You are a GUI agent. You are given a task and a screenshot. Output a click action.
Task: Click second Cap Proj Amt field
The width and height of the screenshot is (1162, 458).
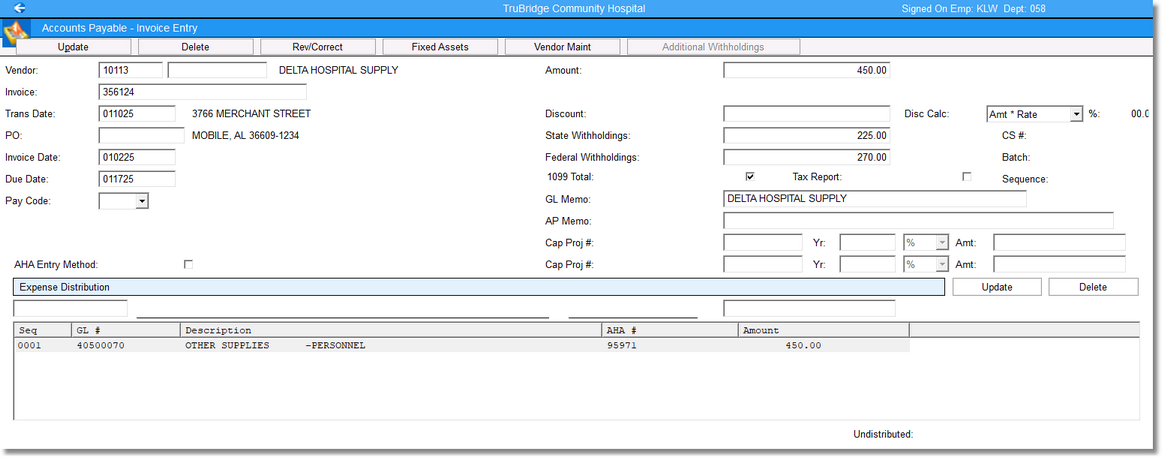point(1059,264)
